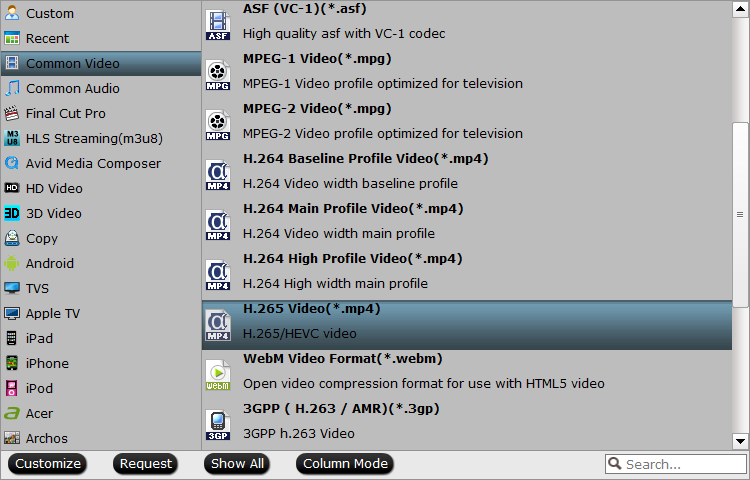Click the format list scroll up arrow

click(x=740, y=9)
